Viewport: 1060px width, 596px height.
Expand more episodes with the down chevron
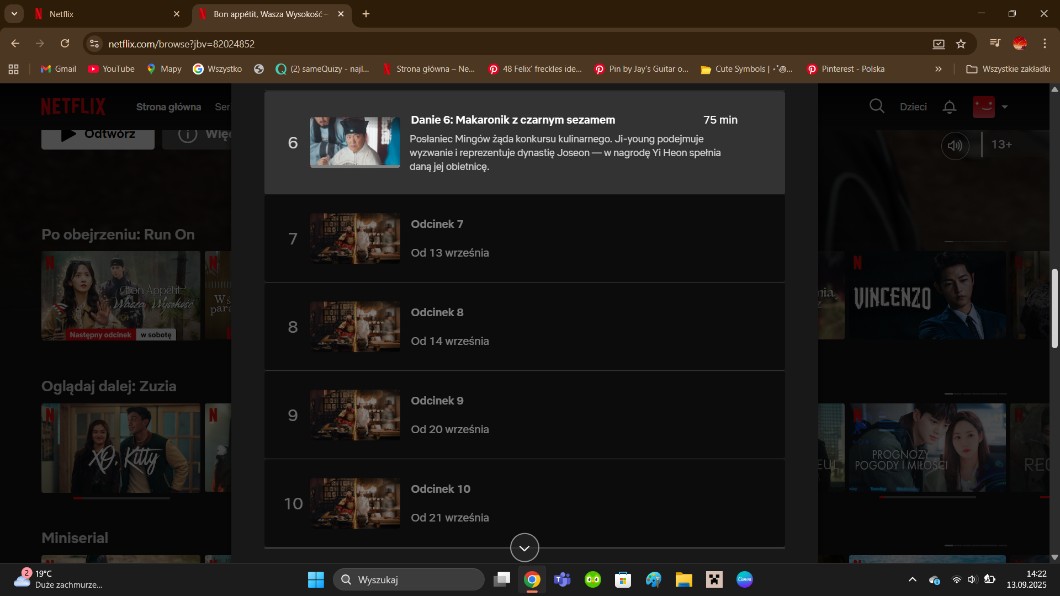coord(524,547)
